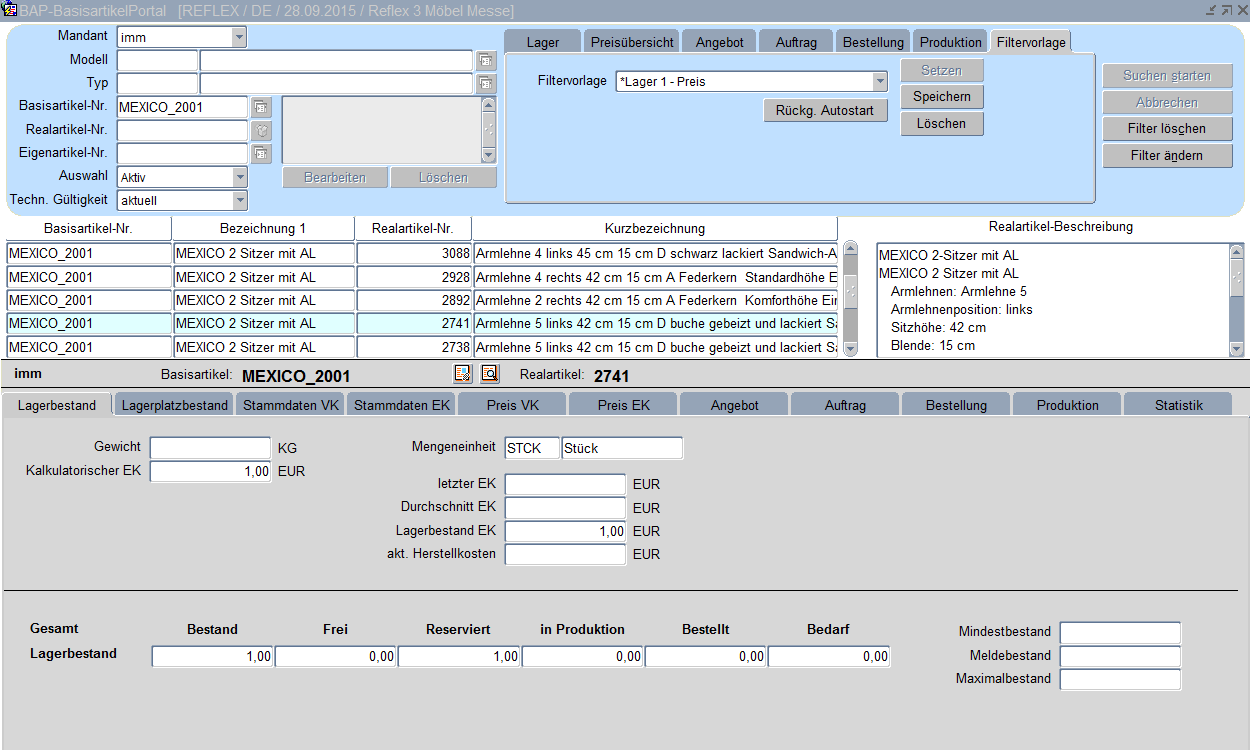
Task: Click the Rückg. Autostart button
Action: coord(825,111)
